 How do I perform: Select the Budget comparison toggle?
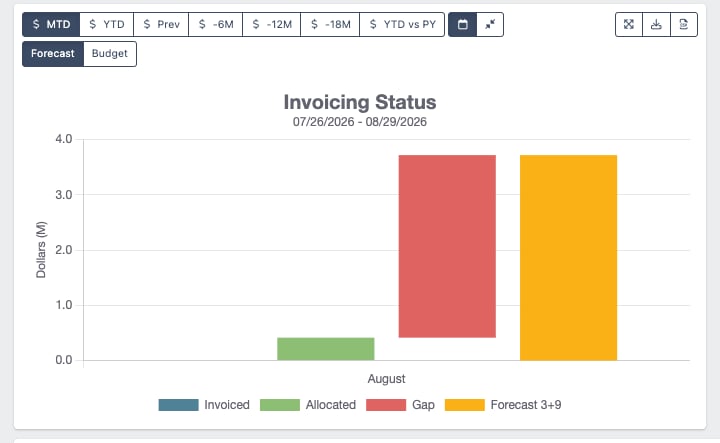(110, 54)
